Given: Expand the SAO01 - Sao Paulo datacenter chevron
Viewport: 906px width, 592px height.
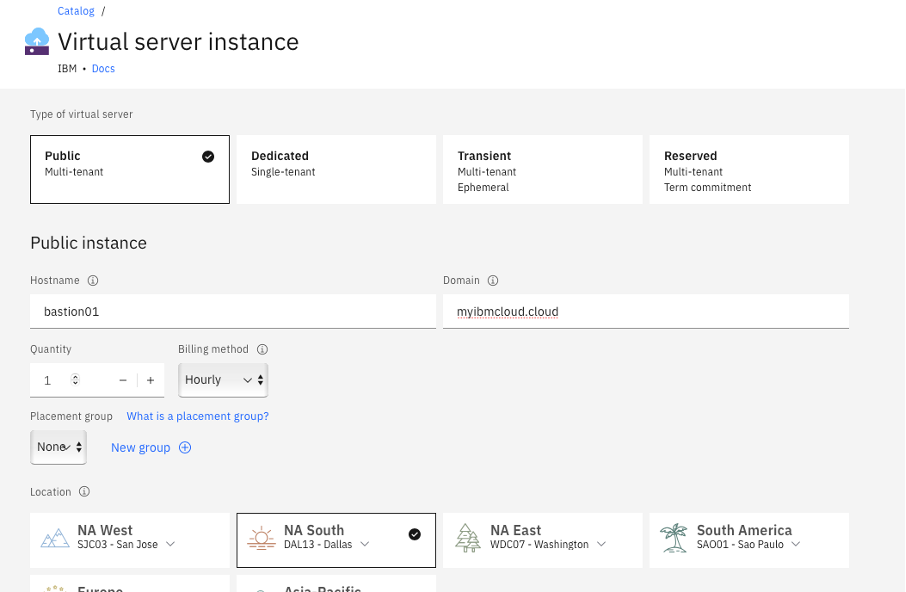Looking at the screenshot, I should pyautogui.click(x=796, y=544).
